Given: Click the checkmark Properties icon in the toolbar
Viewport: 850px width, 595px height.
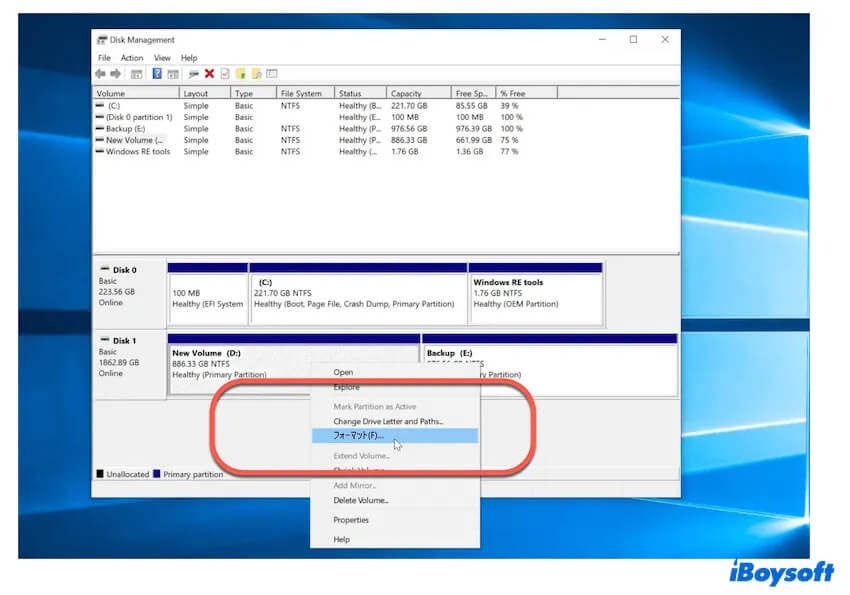Looking at the screenshot, I should 225,74.
